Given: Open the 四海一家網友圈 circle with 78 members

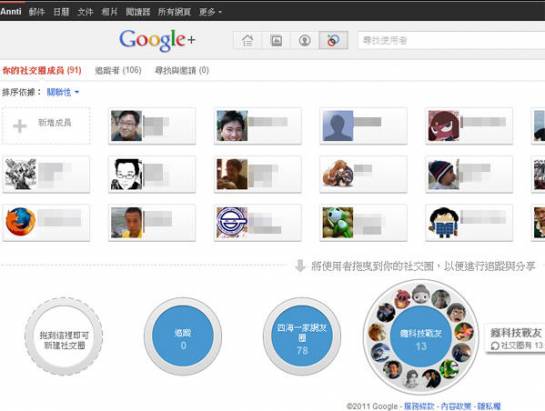Looking at the screenshot, I should tap(302, 336).
